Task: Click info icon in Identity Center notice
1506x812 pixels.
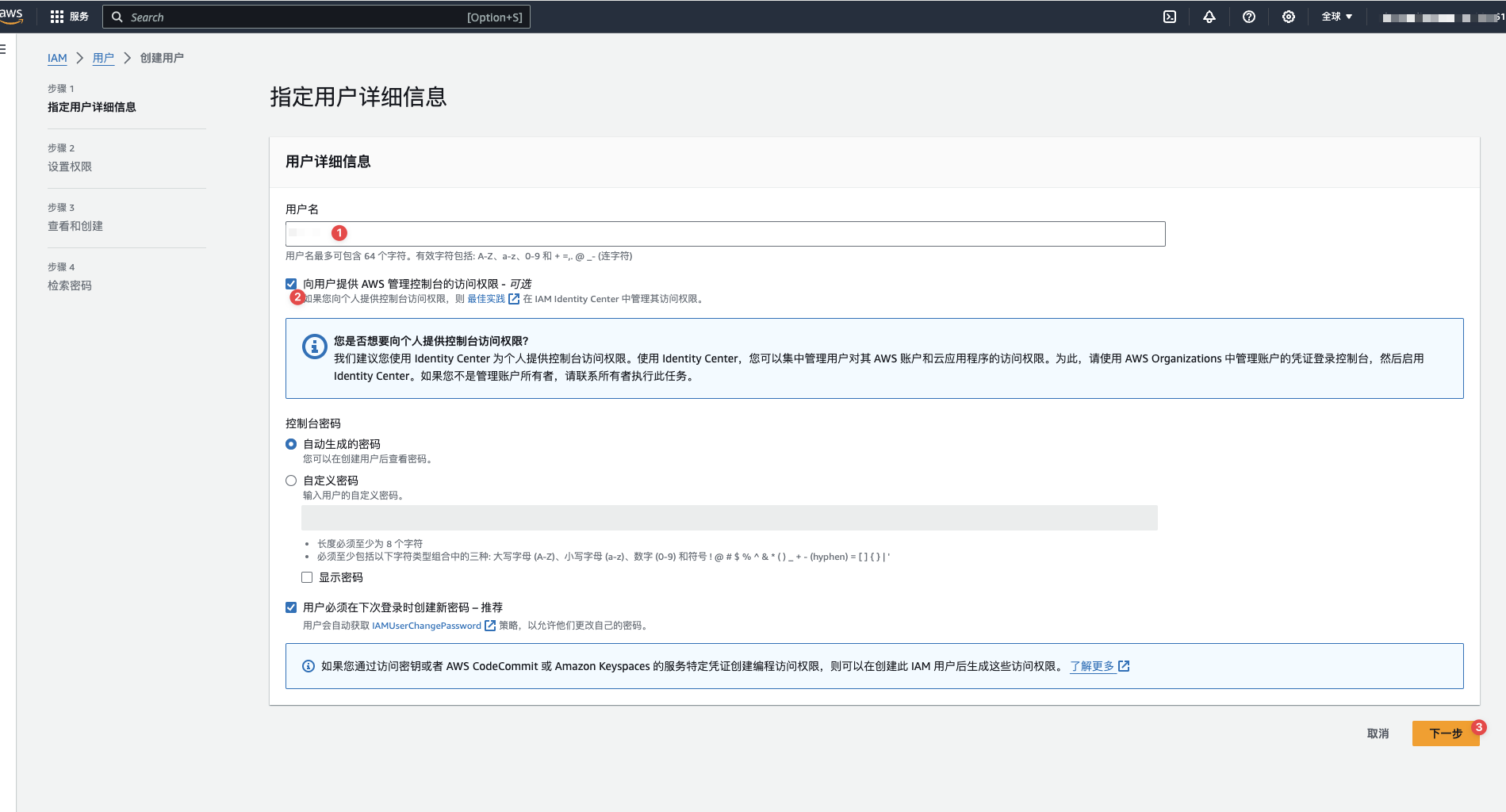Action: pyautogui.click(x=314, y=347)
